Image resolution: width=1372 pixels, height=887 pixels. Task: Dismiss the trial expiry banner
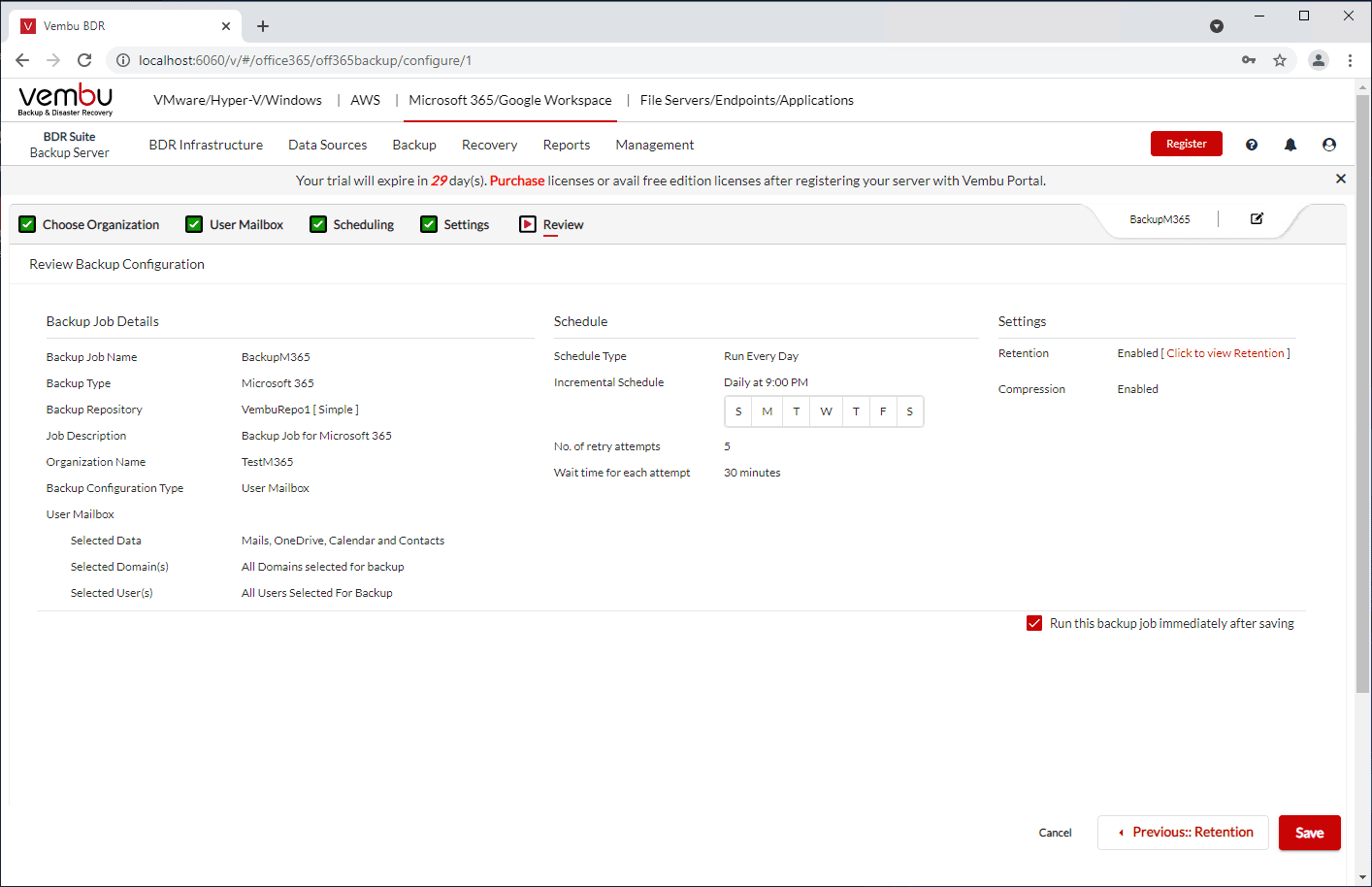click(x=1340, y=179)
